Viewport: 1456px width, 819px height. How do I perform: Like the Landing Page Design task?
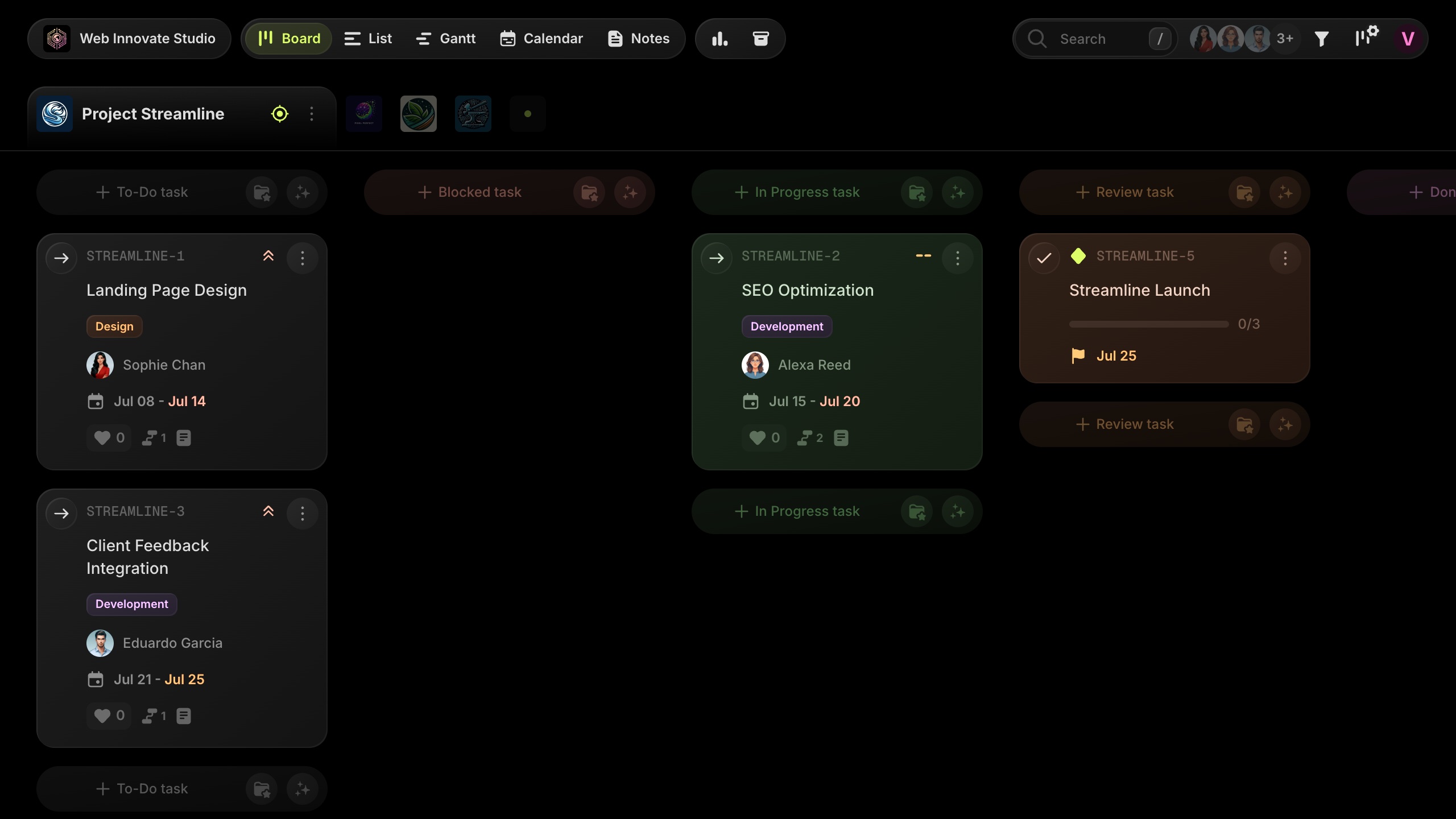(x=109, y=438)
